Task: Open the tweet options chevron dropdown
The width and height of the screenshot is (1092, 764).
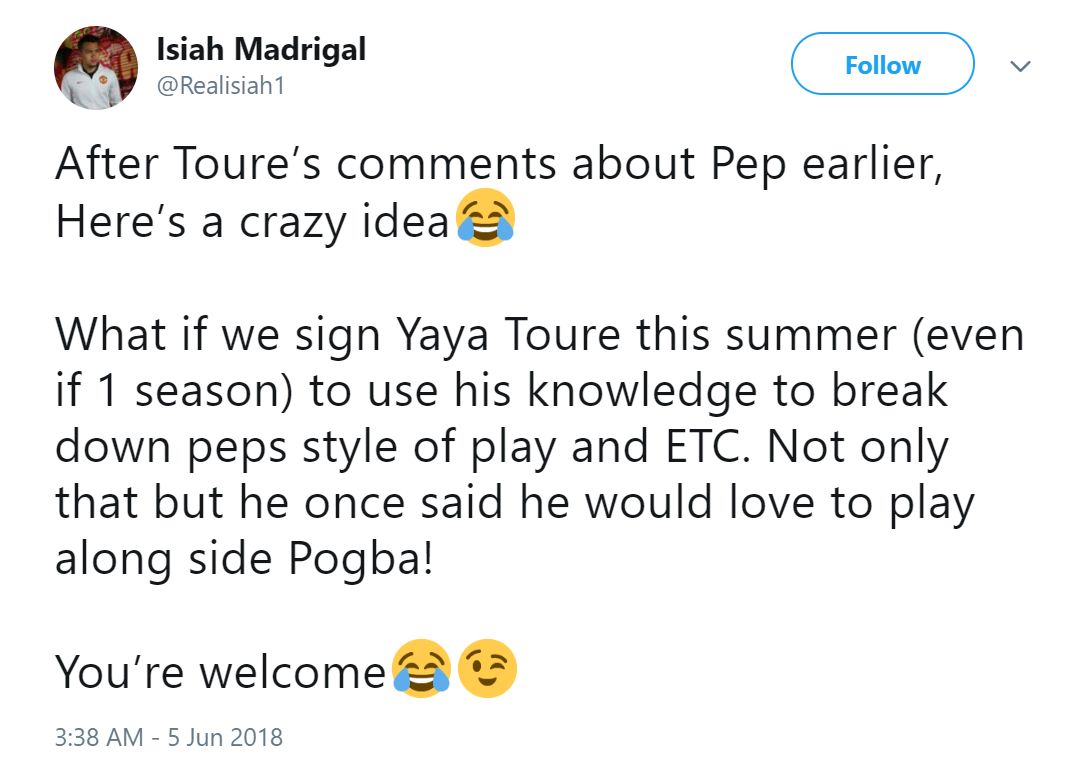Action: 1020,65
